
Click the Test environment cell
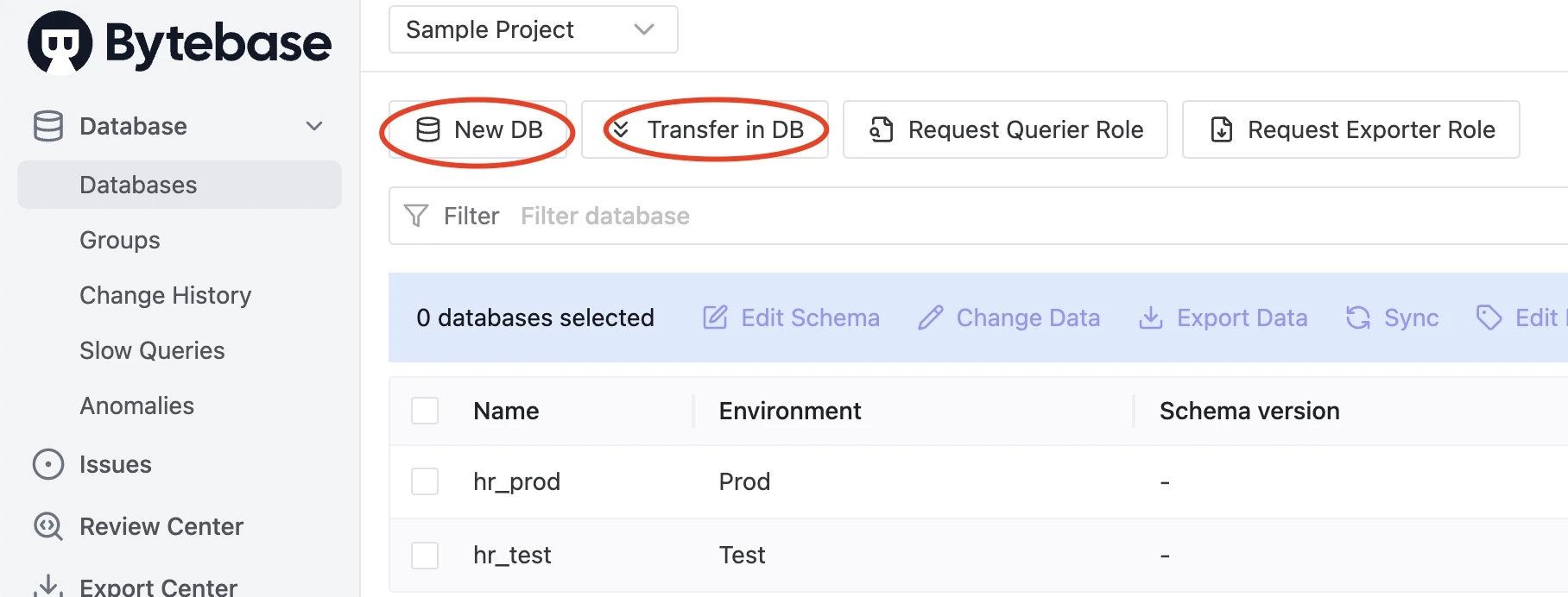pos(743,555)
